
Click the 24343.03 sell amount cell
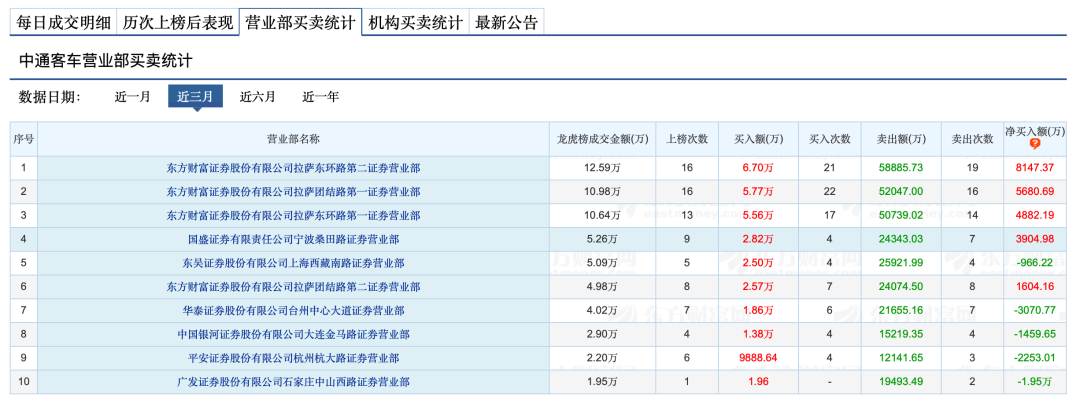pos(901,239)
